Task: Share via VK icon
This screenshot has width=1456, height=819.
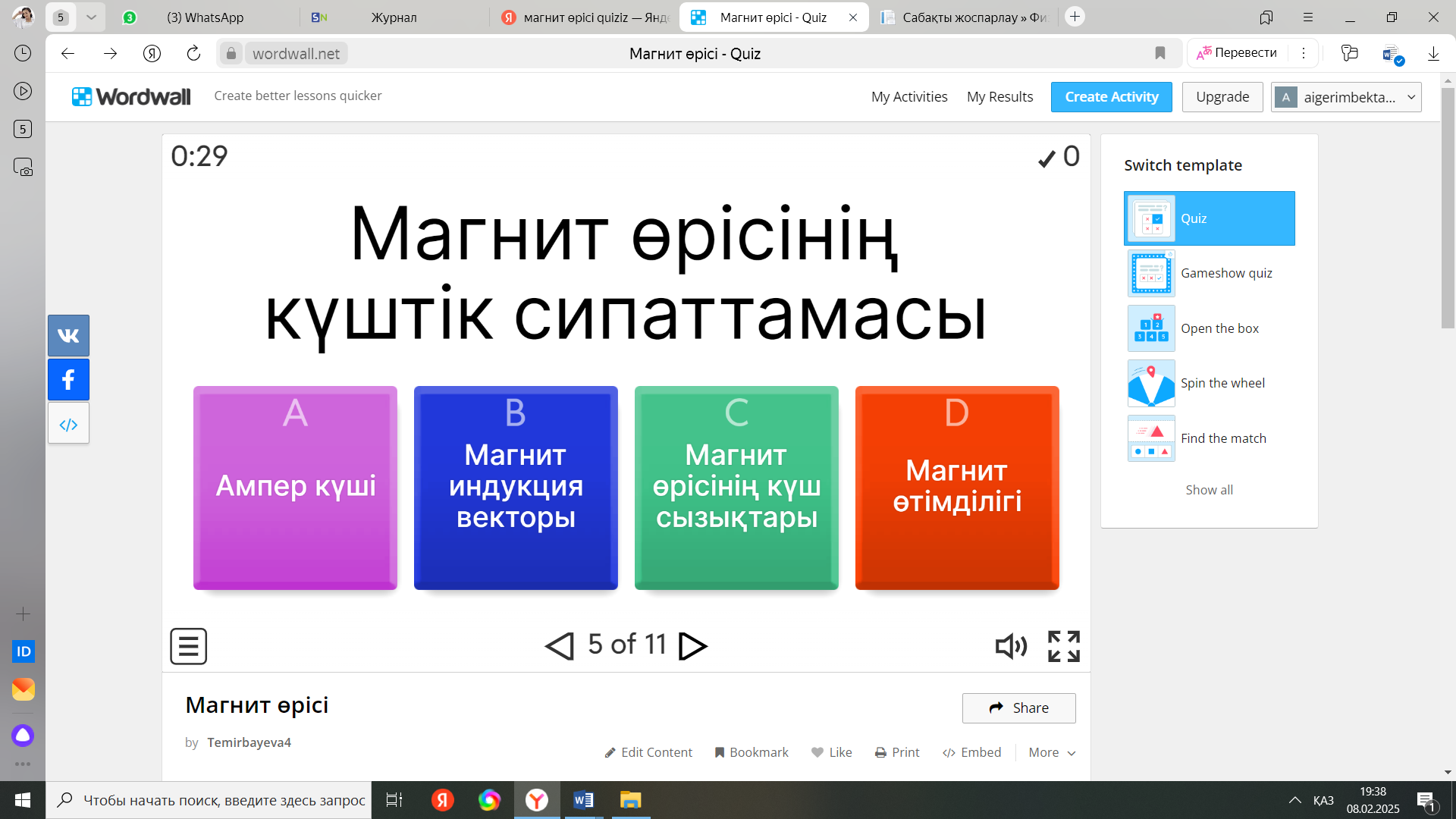Action: click(68, 335)
